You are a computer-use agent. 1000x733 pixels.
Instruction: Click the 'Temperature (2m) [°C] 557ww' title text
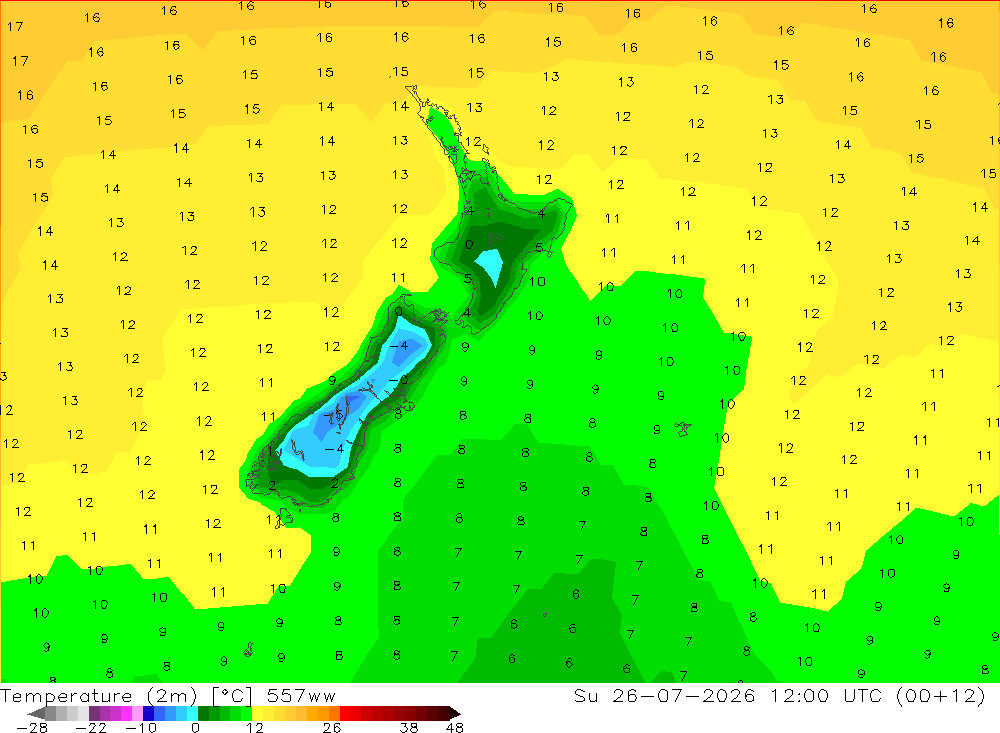tap(168, 696)
